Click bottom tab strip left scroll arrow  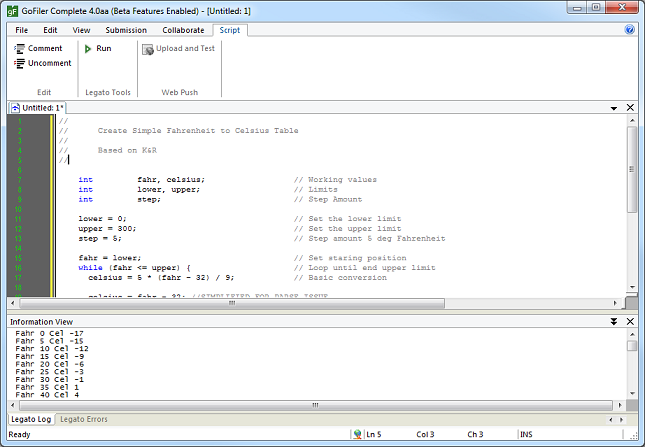pyautogui.click(x=610, y=419)
